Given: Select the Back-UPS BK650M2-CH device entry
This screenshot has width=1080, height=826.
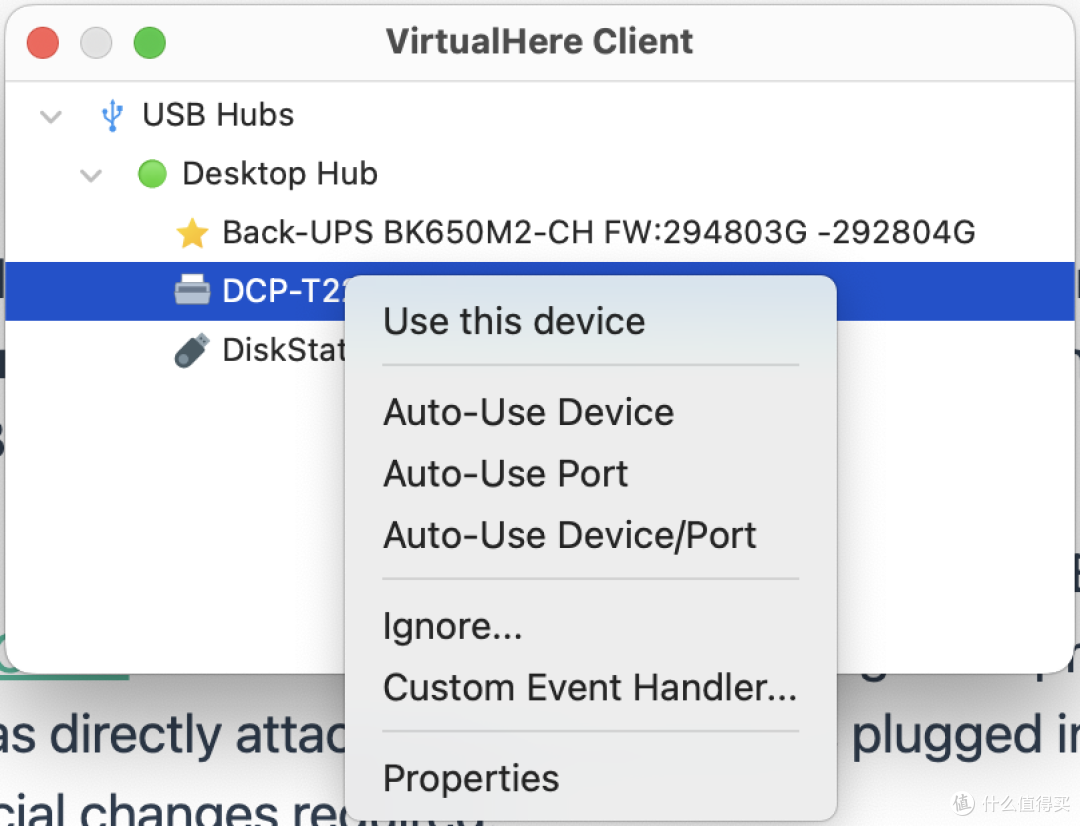Looking at the screenshot, I should click(x=600, y=232).
